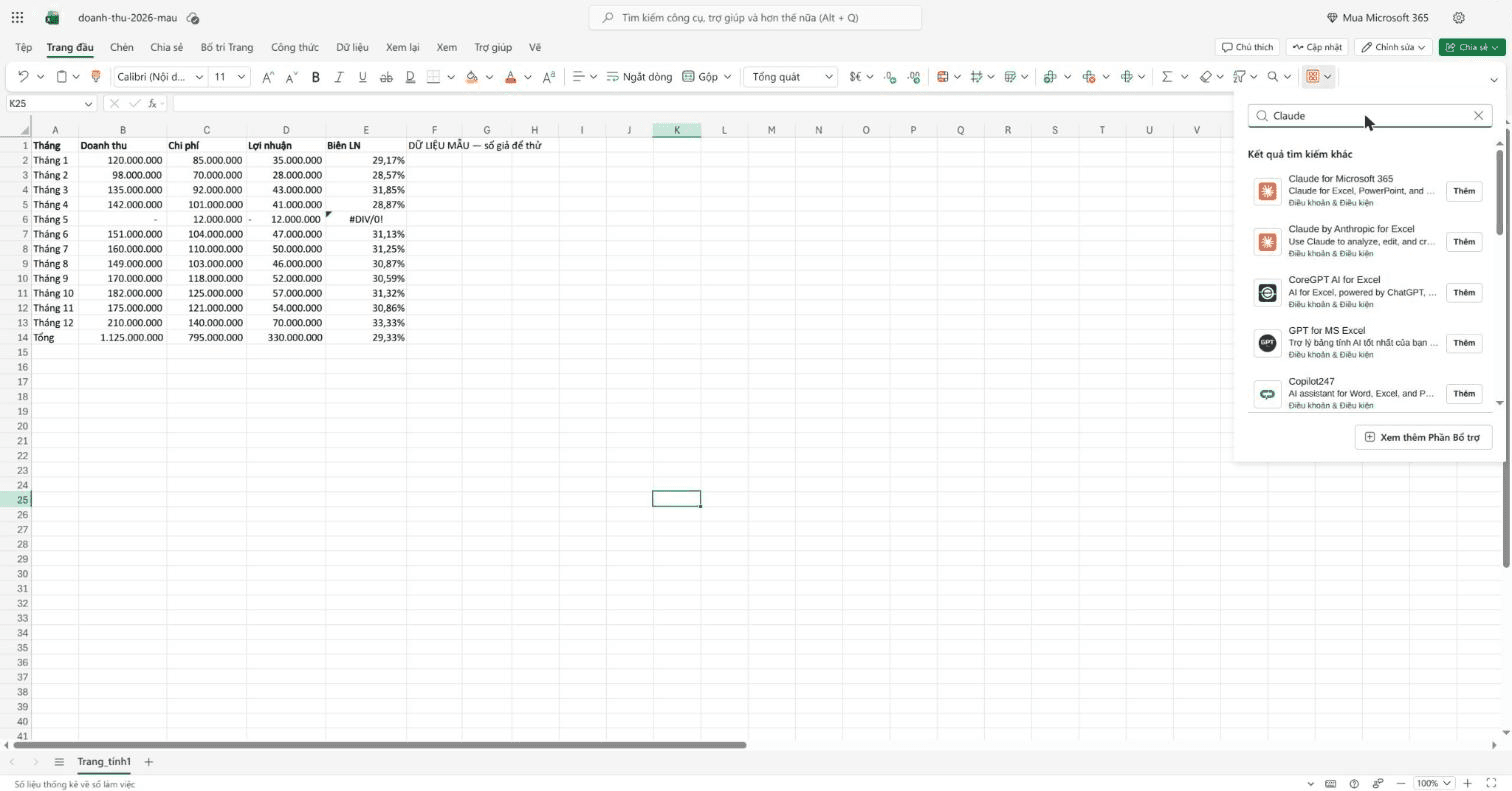The width and height of the screenshot is (1512, 791).
Task: Click the Fill Color bucket icon
Action: click(x=472, y=77)
